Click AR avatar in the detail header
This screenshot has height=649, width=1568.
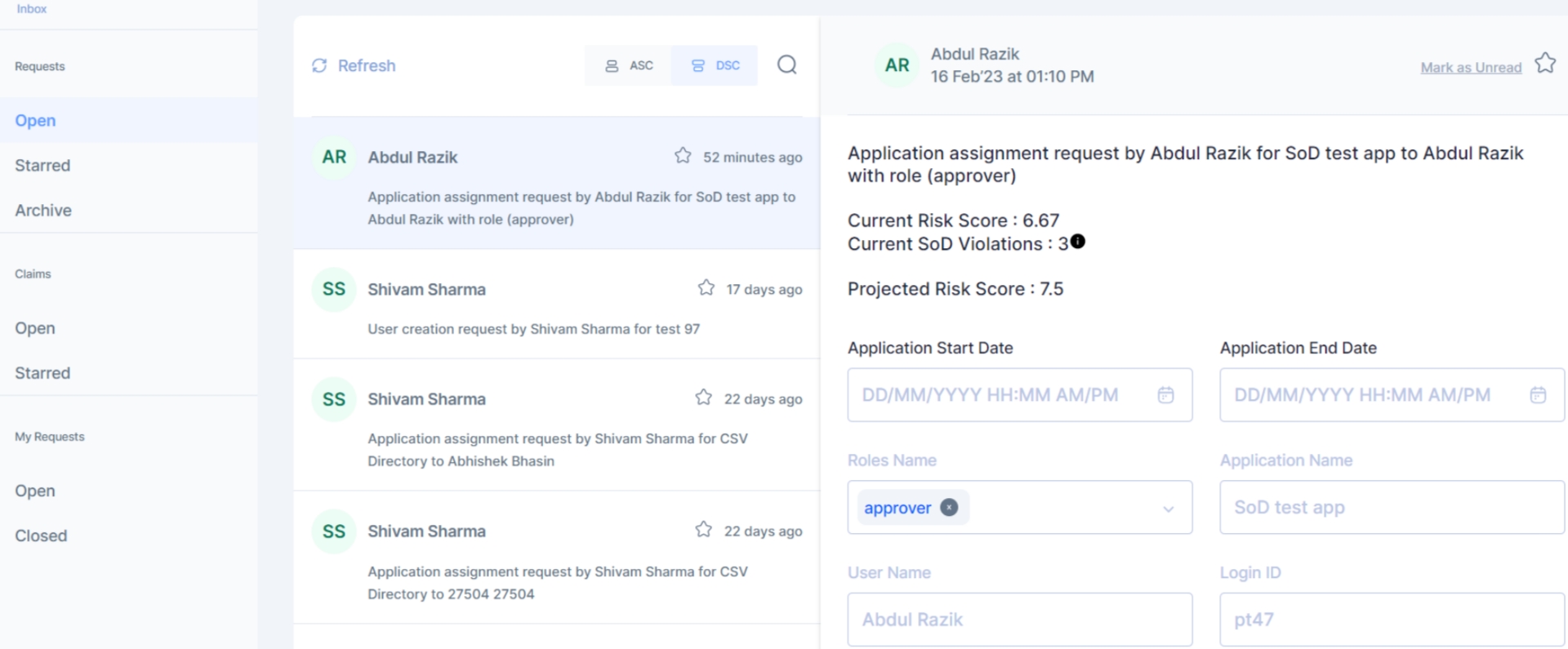897,65
